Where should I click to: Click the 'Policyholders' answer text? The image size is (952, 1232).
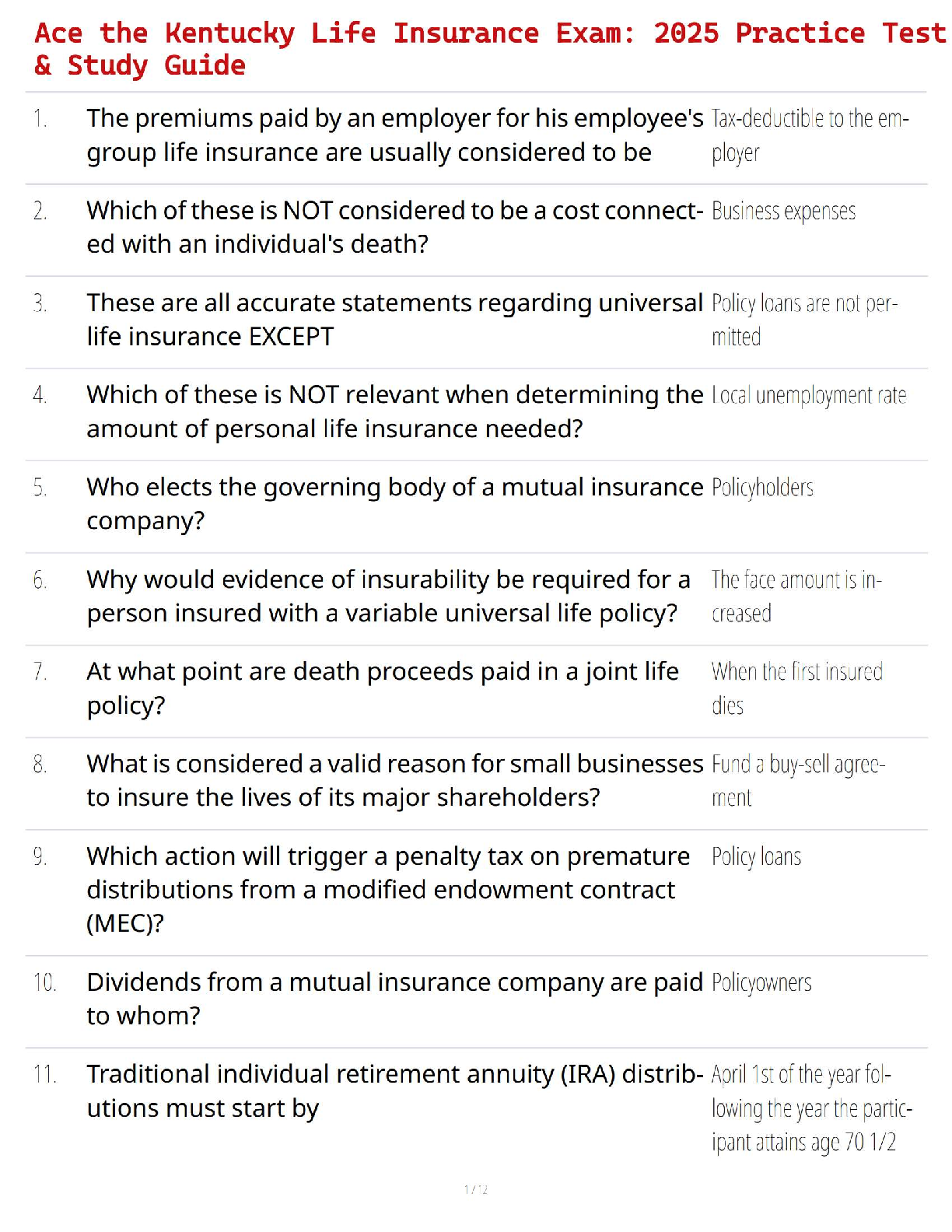pos(762,488)
